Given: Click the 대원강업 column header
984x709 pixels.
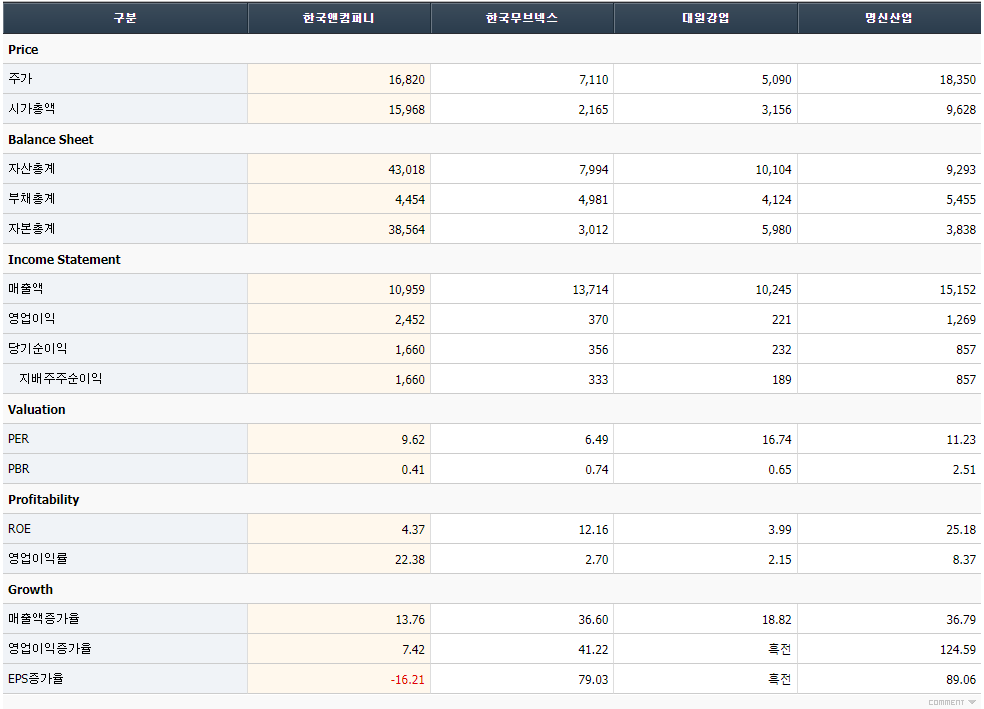Looking at the screenshot, I should coord(705,18).
